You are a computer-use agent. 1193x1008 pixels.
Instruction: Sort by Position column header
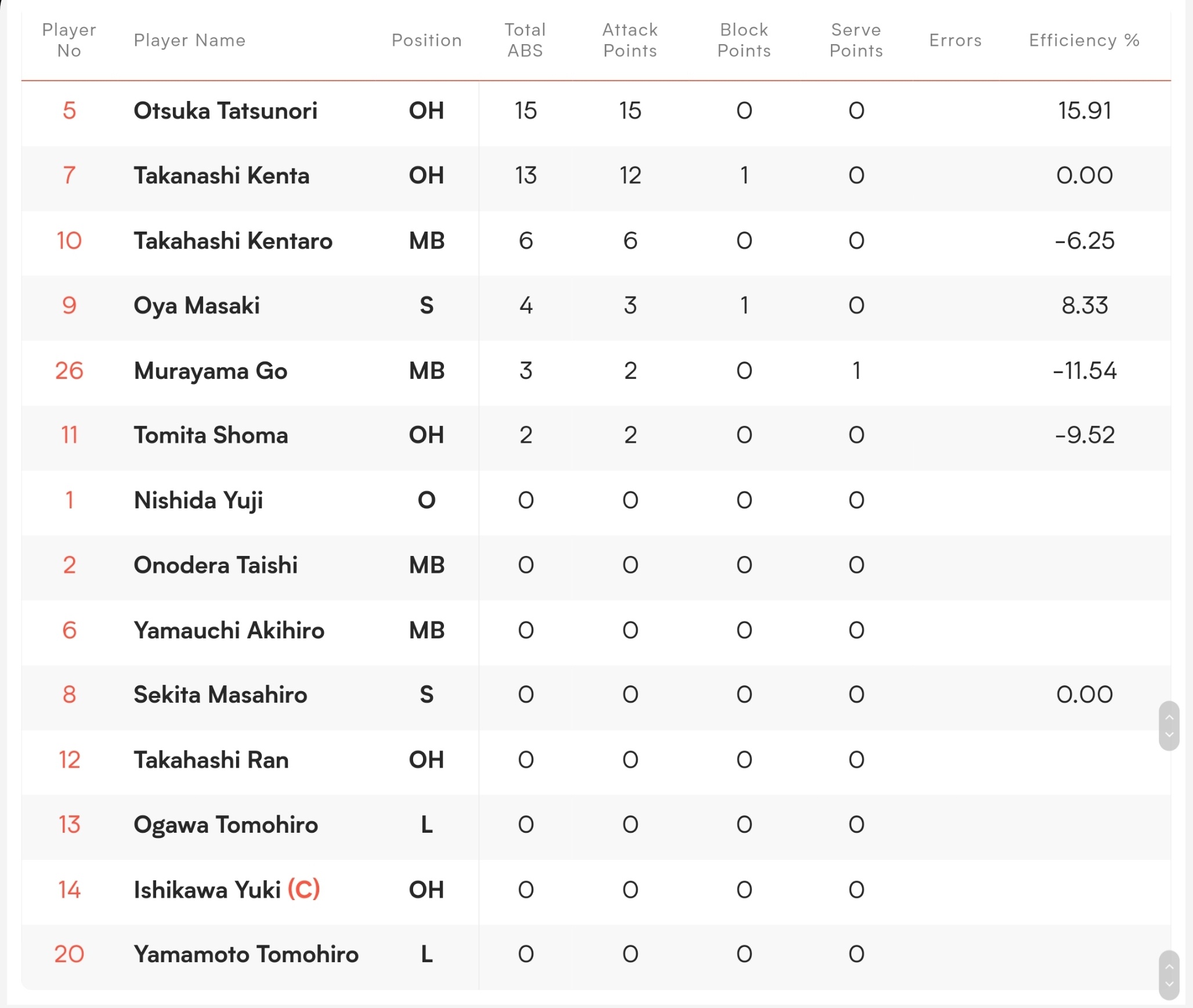tap(426, 40)
